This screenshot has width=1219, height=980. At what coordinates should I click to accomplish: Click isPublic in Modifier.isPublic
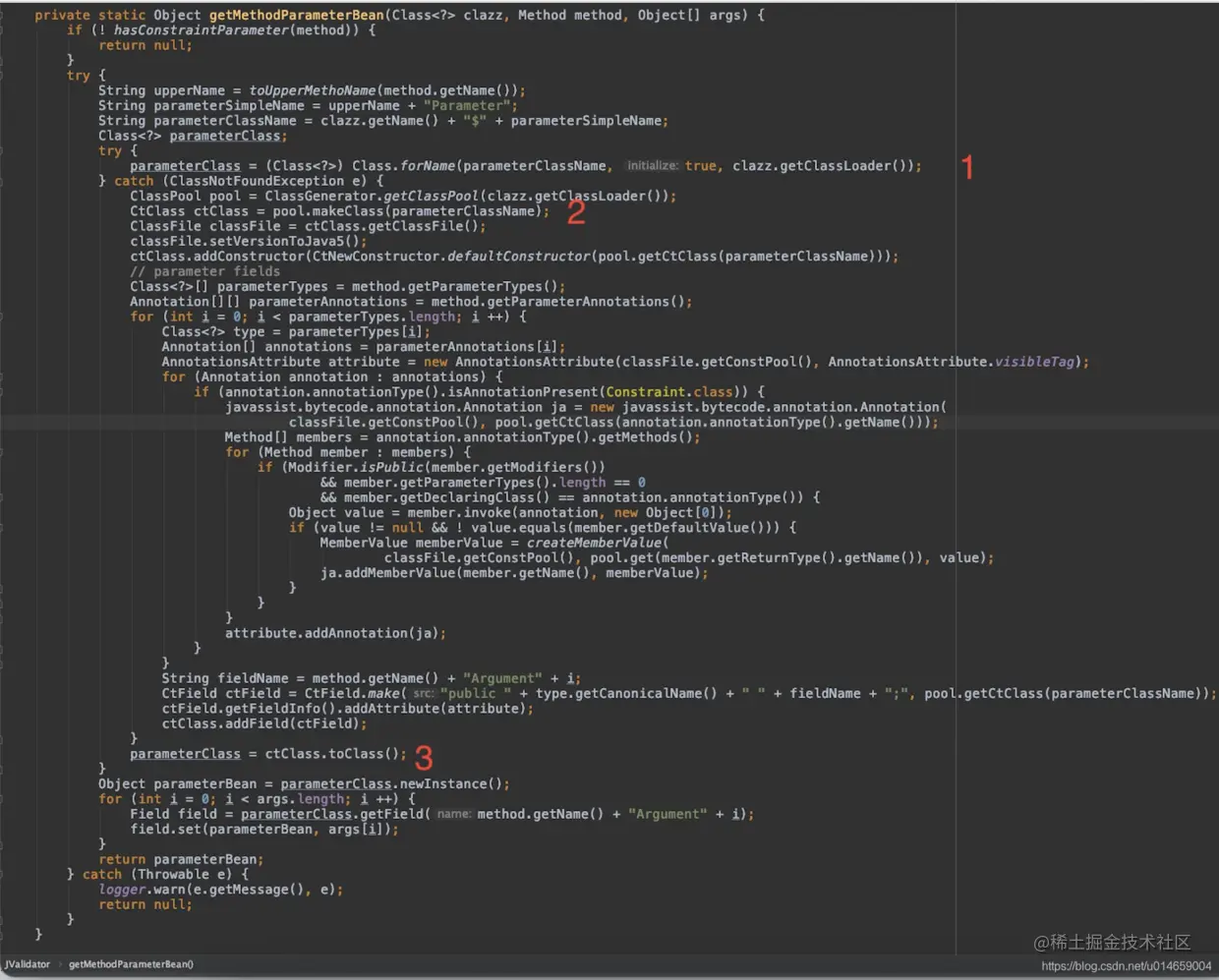(x=391, y=468)
